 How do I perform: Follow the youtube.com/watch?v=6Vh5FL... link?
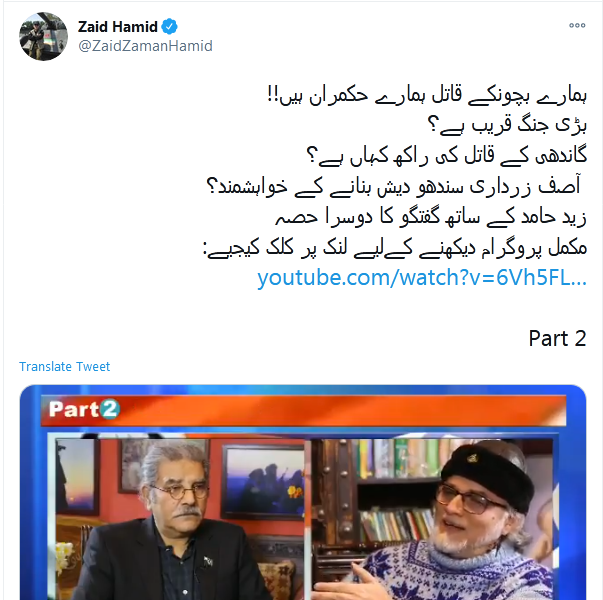point(422,277)
